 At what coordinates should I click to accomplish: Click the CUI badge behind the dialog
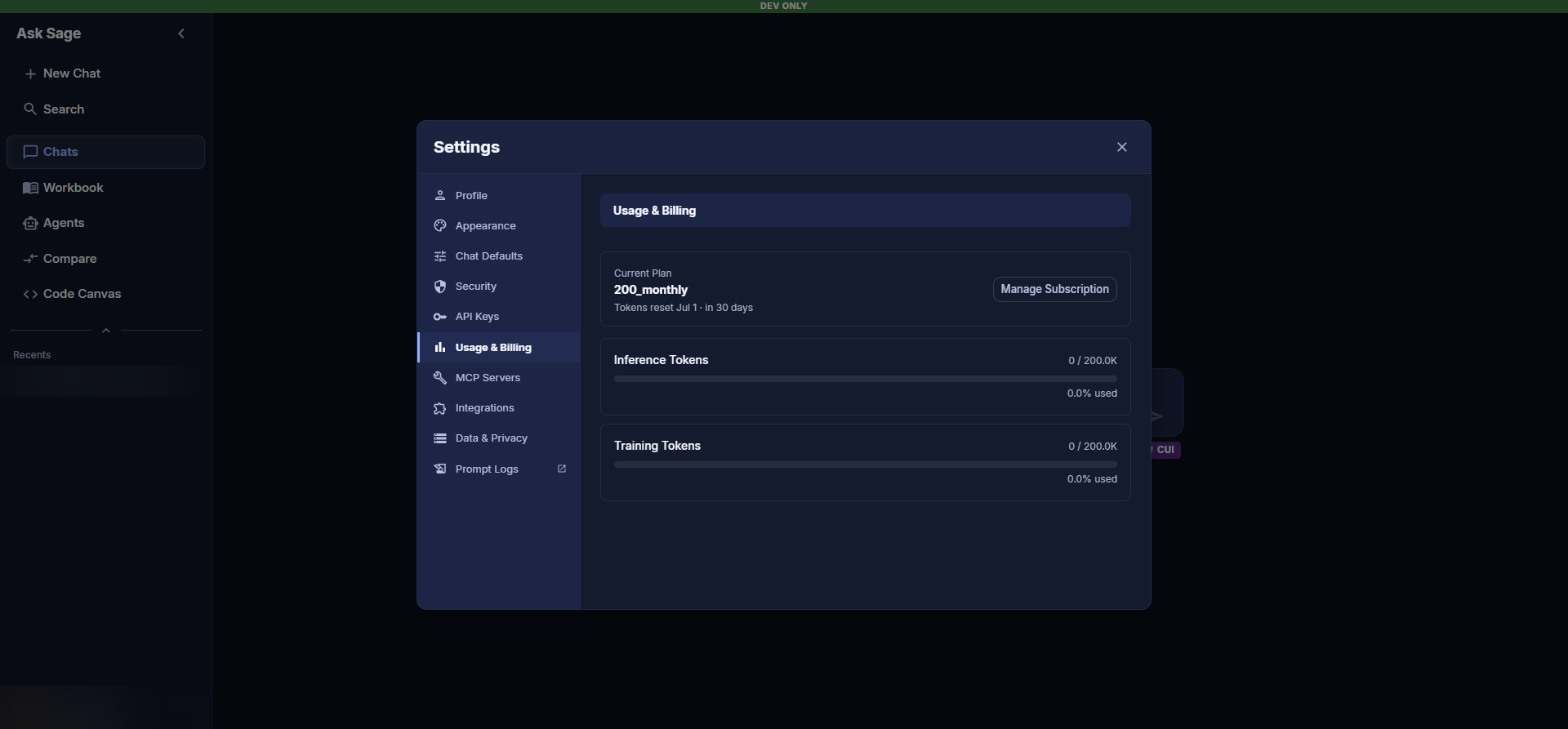click(x=1165, y=450)
